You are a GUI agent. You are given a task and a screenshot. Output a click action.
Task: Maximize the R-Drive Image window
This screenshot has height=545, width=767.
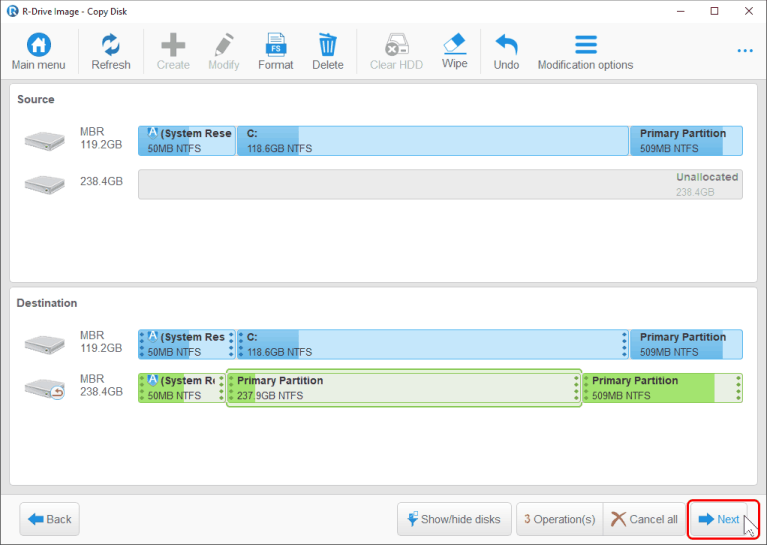(715, 11)
